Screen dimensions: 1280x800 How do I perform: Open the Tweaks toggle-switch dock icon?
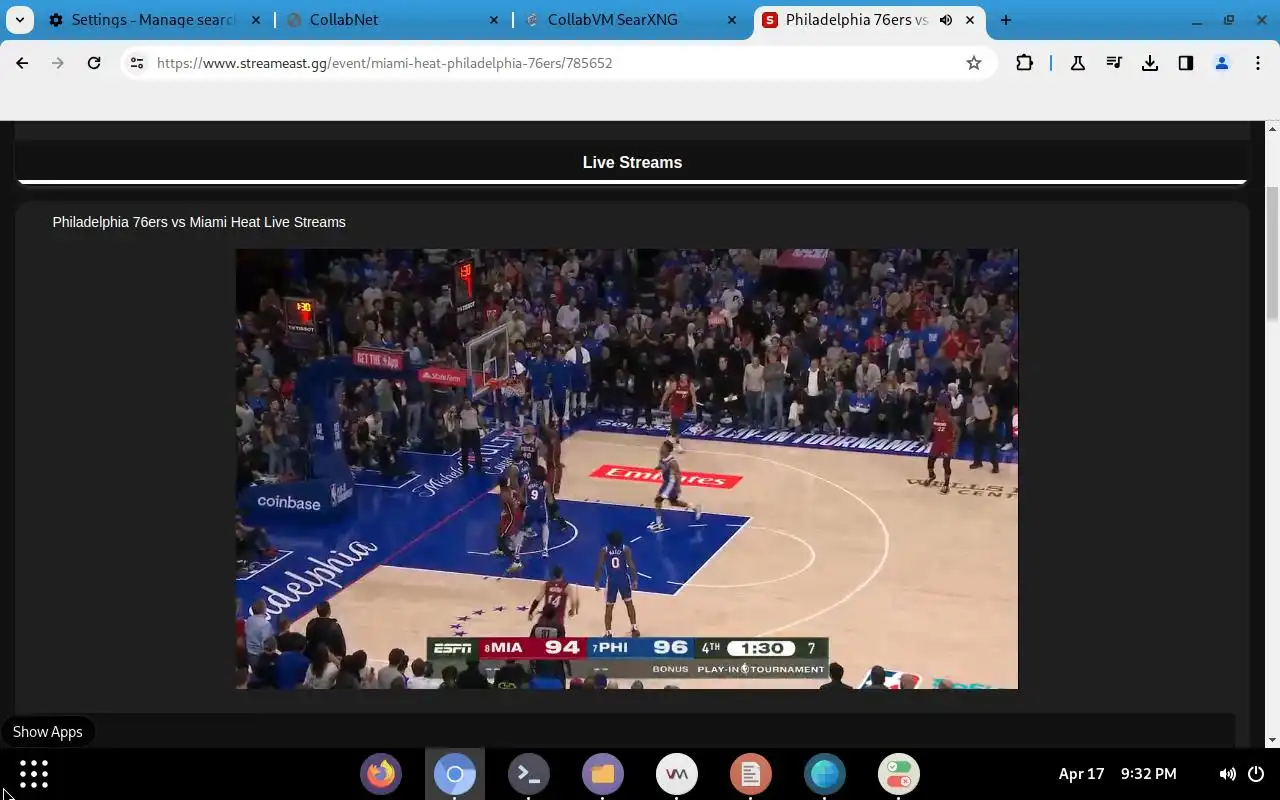click(899, 774)
